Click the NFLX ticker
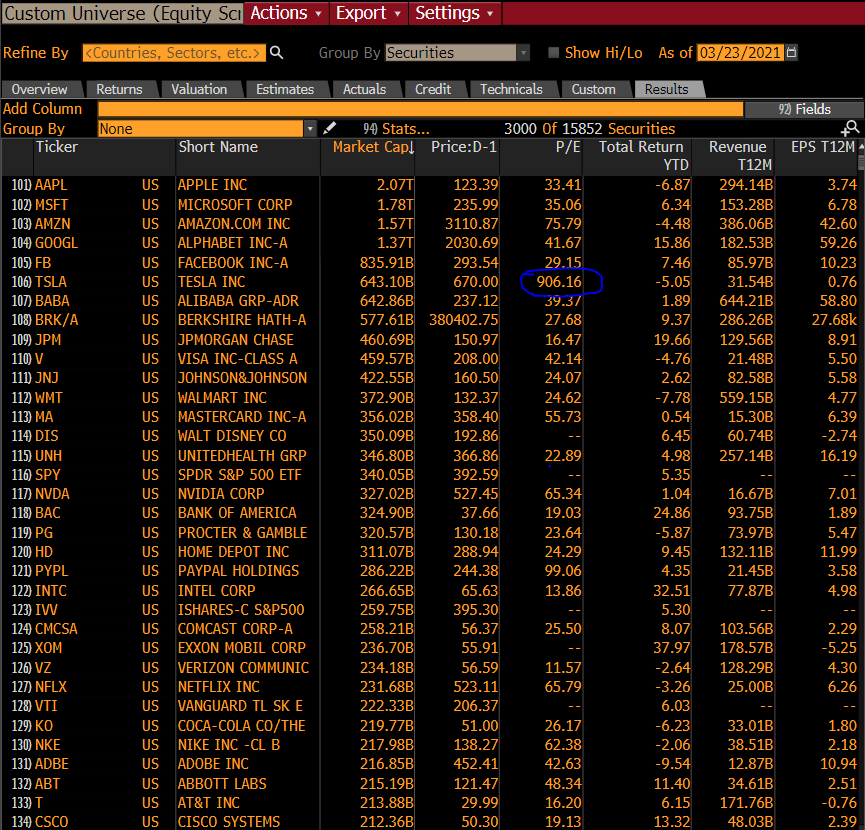The height and width of the screenshot is (830, 865). 51,687
